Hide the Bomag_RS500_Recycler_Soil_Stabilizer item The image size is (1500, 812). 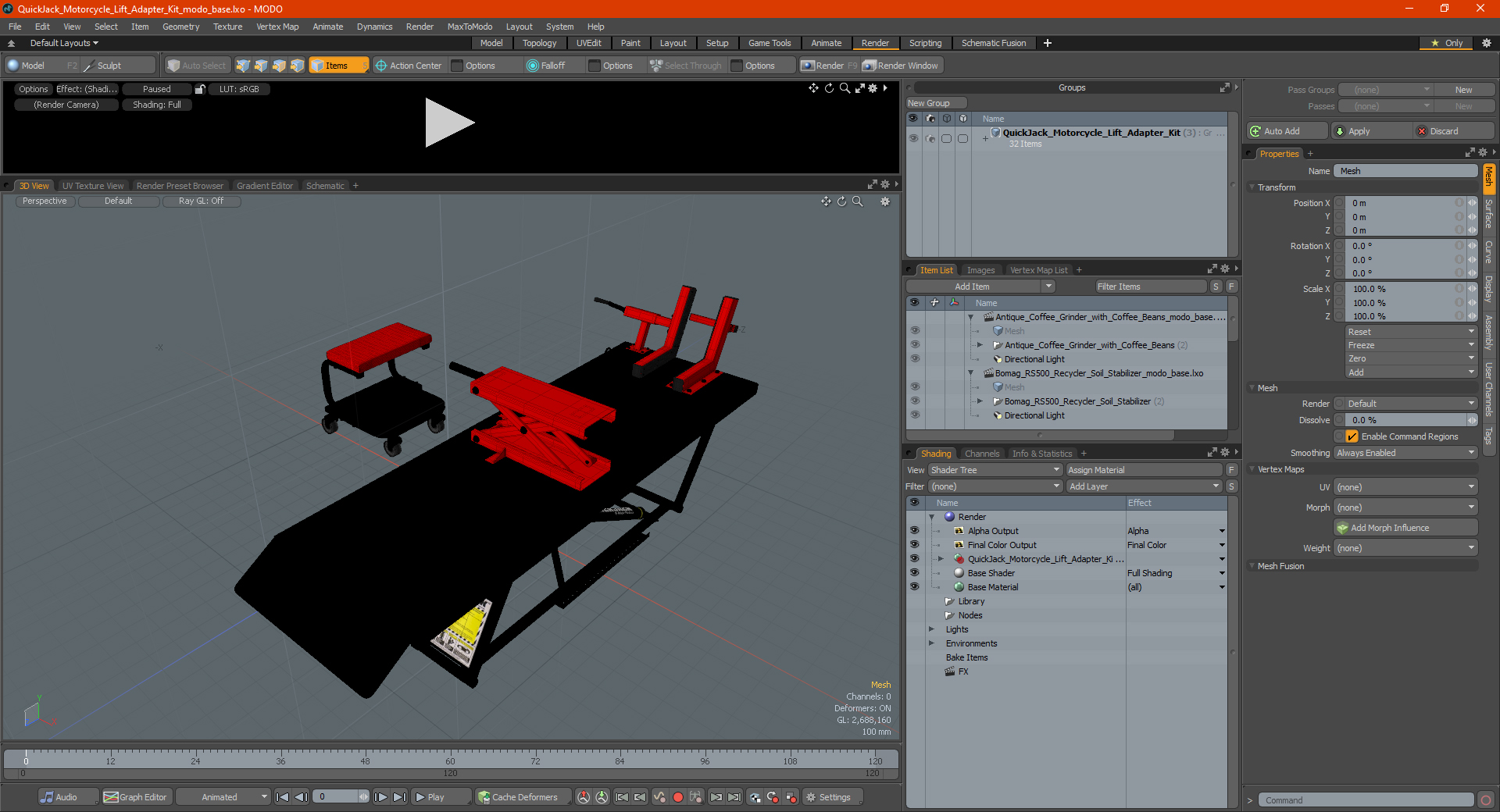(915, 401)
